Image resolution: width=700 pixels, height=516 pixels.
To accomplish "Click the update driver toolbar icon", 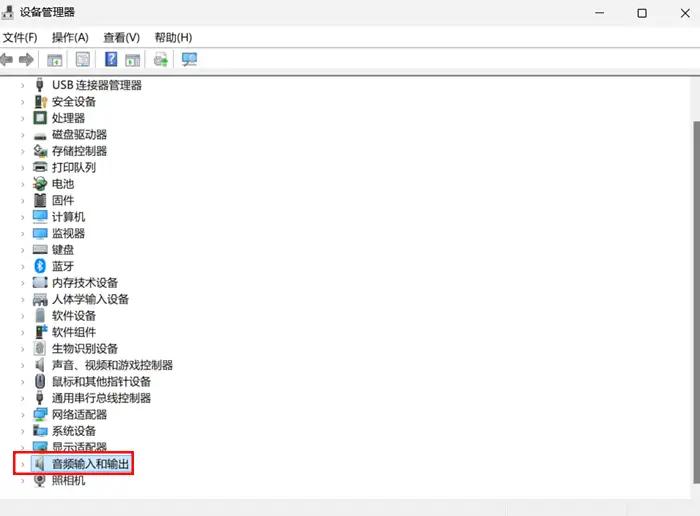I will point(160,60).
